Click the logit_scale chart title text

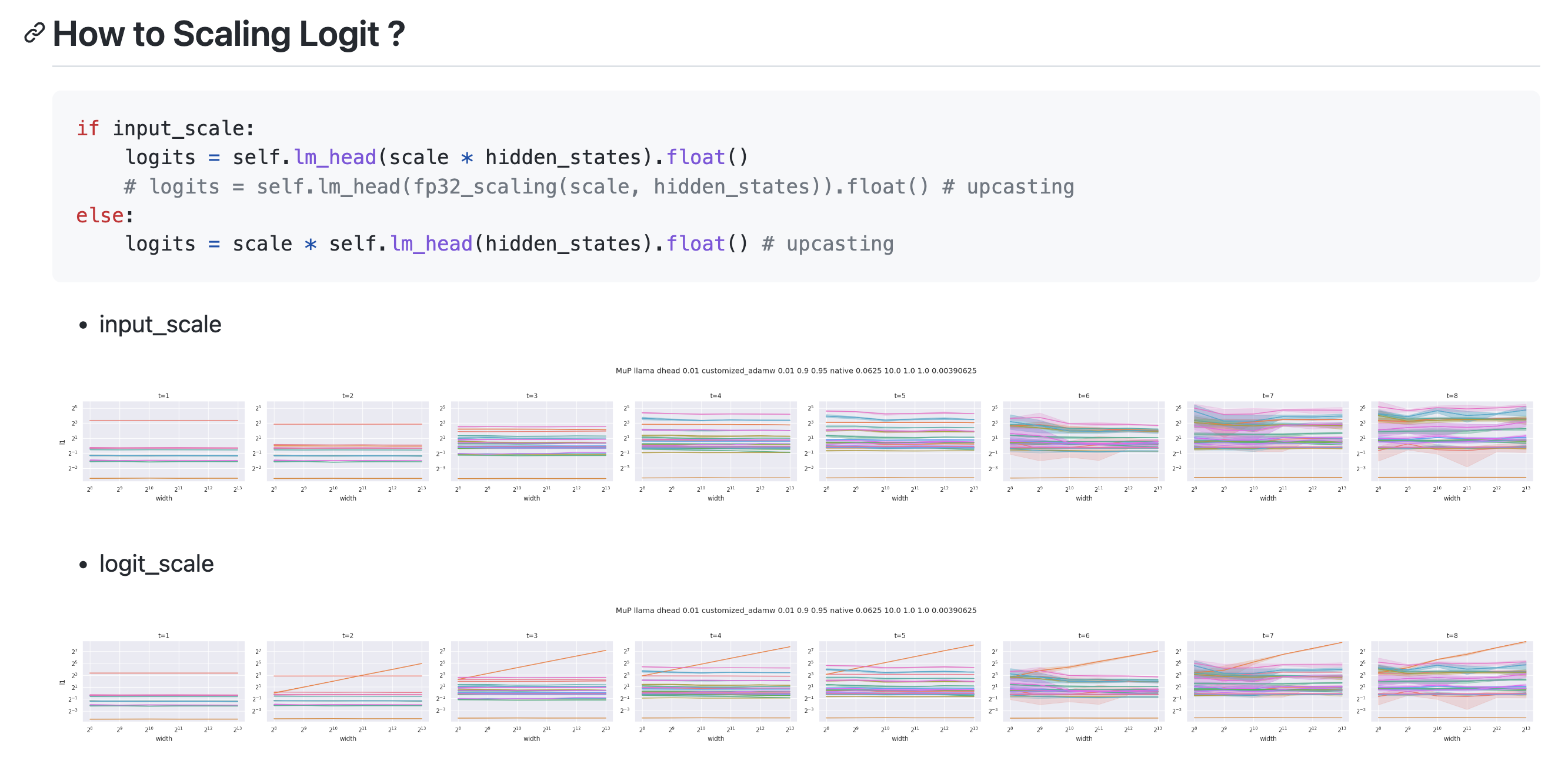click(796, 611)
